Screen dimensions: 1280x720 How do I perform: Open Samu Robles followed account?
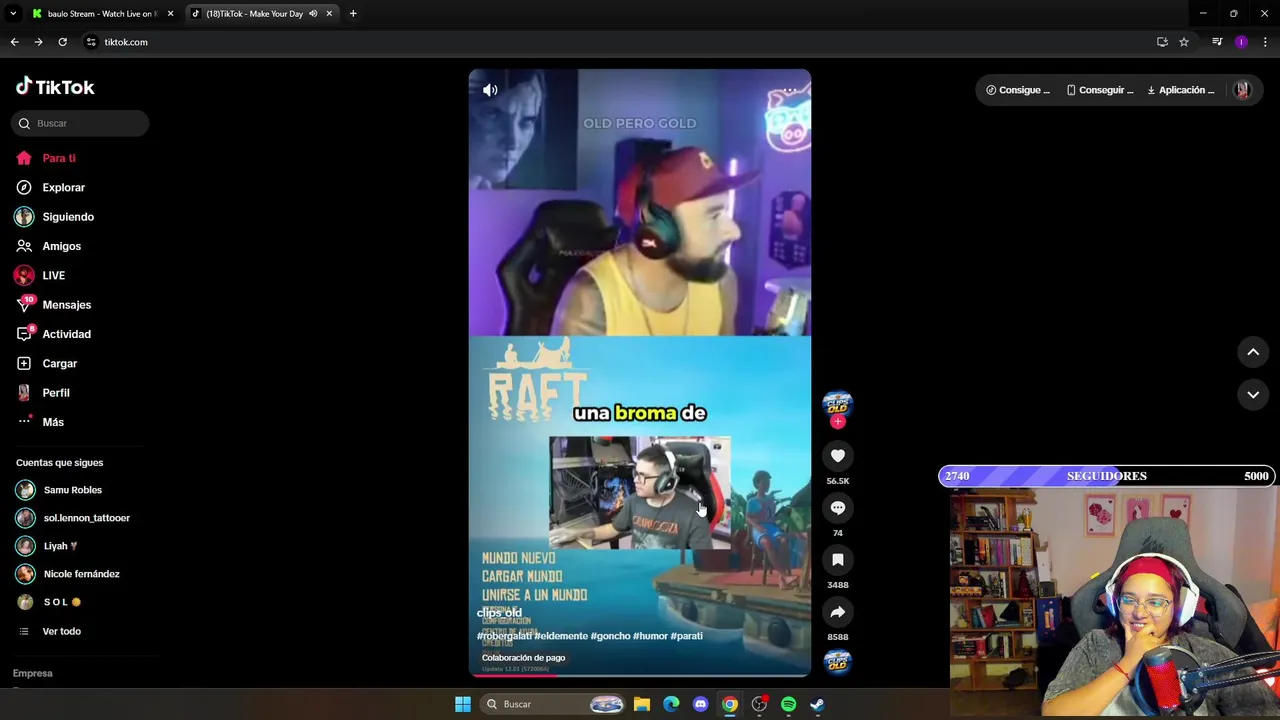click(60, 490)
